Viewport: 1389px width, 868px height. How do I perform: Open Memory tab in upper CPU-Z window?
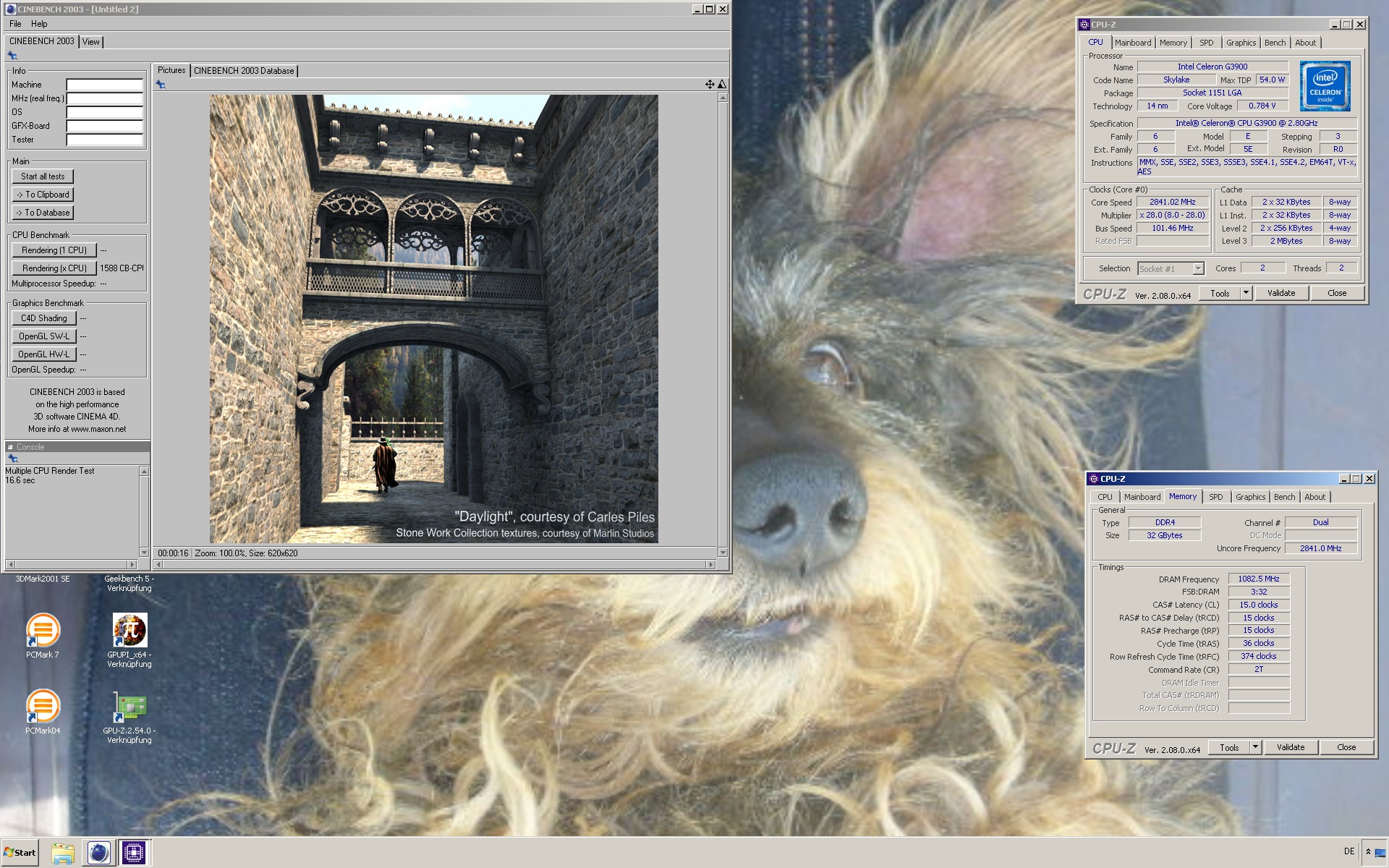point(1173,43)
